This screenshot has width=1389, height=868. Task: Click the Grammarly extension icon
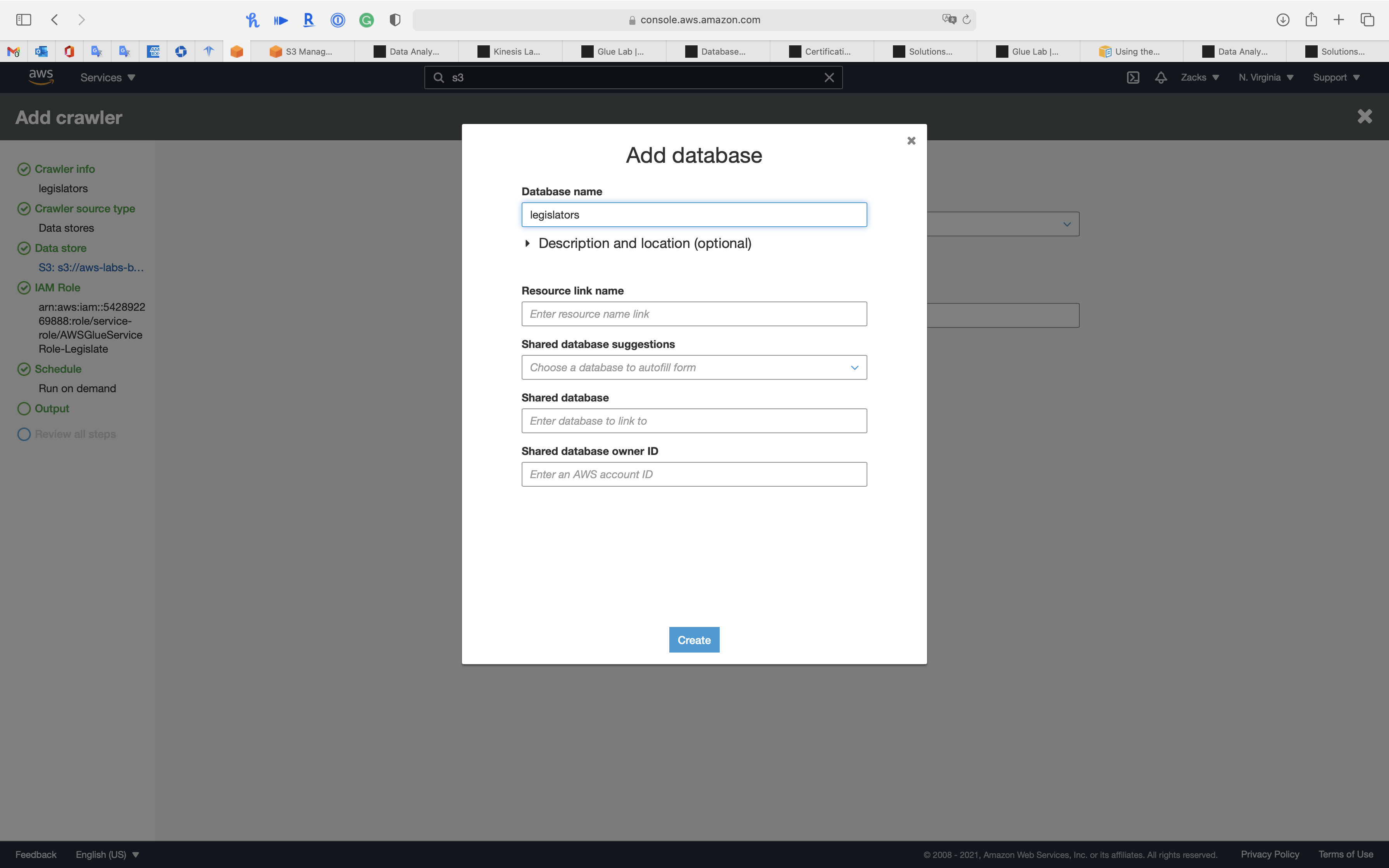[366, 20]
